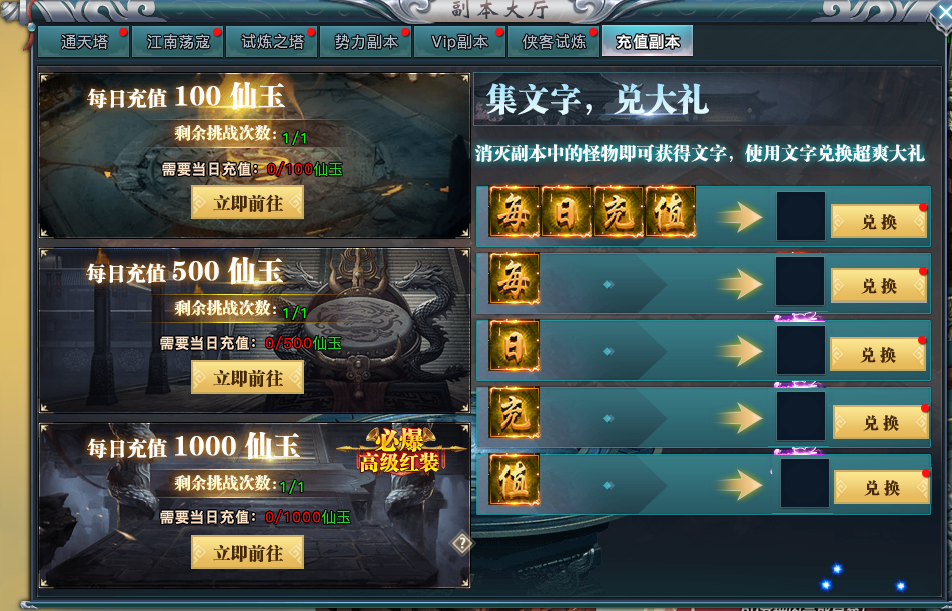Click 立即前往 for the 100 仙玉 dungeon
The height and width of the screenshot is (611, 952).
[248, 203]
